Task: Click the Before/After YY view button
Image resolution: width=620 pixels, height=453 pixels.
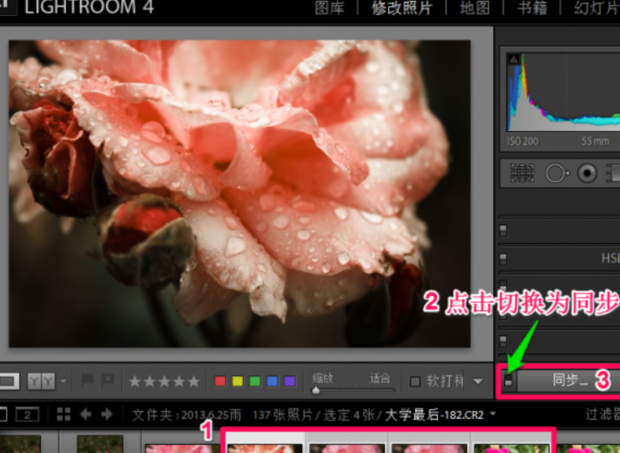Action: tap(41, 381)
